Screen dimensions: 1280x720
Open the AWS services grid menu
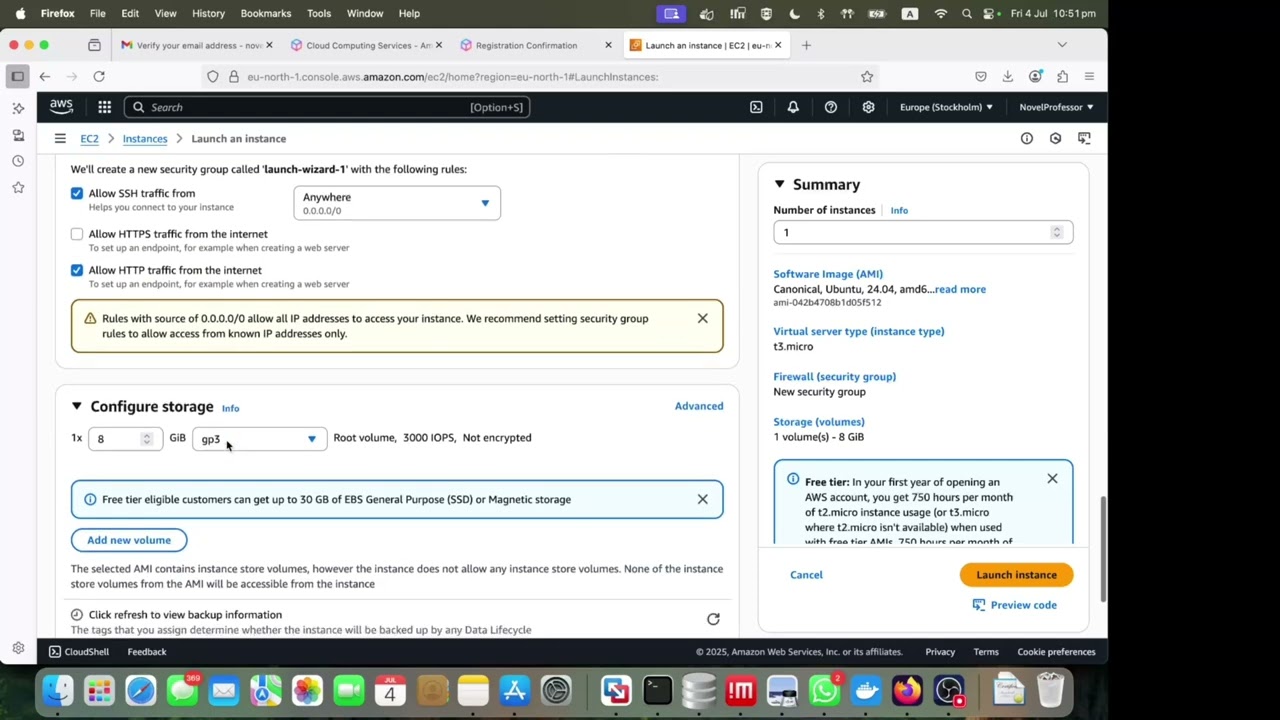pyautogui.click(x=104, y=107)
